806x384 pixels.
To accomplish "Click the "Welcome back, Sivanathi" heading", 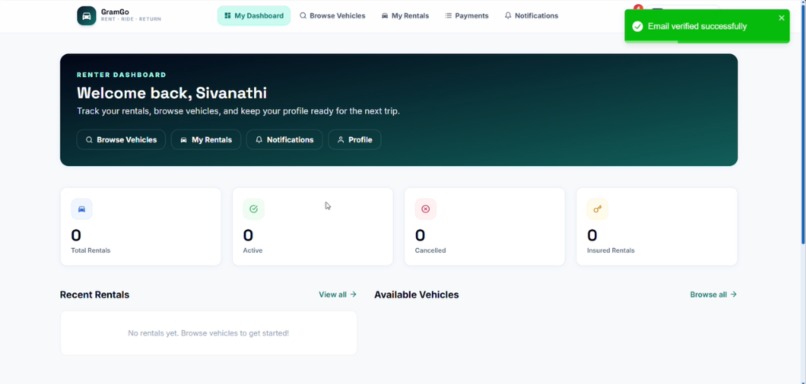I will [x=172, y=93].
